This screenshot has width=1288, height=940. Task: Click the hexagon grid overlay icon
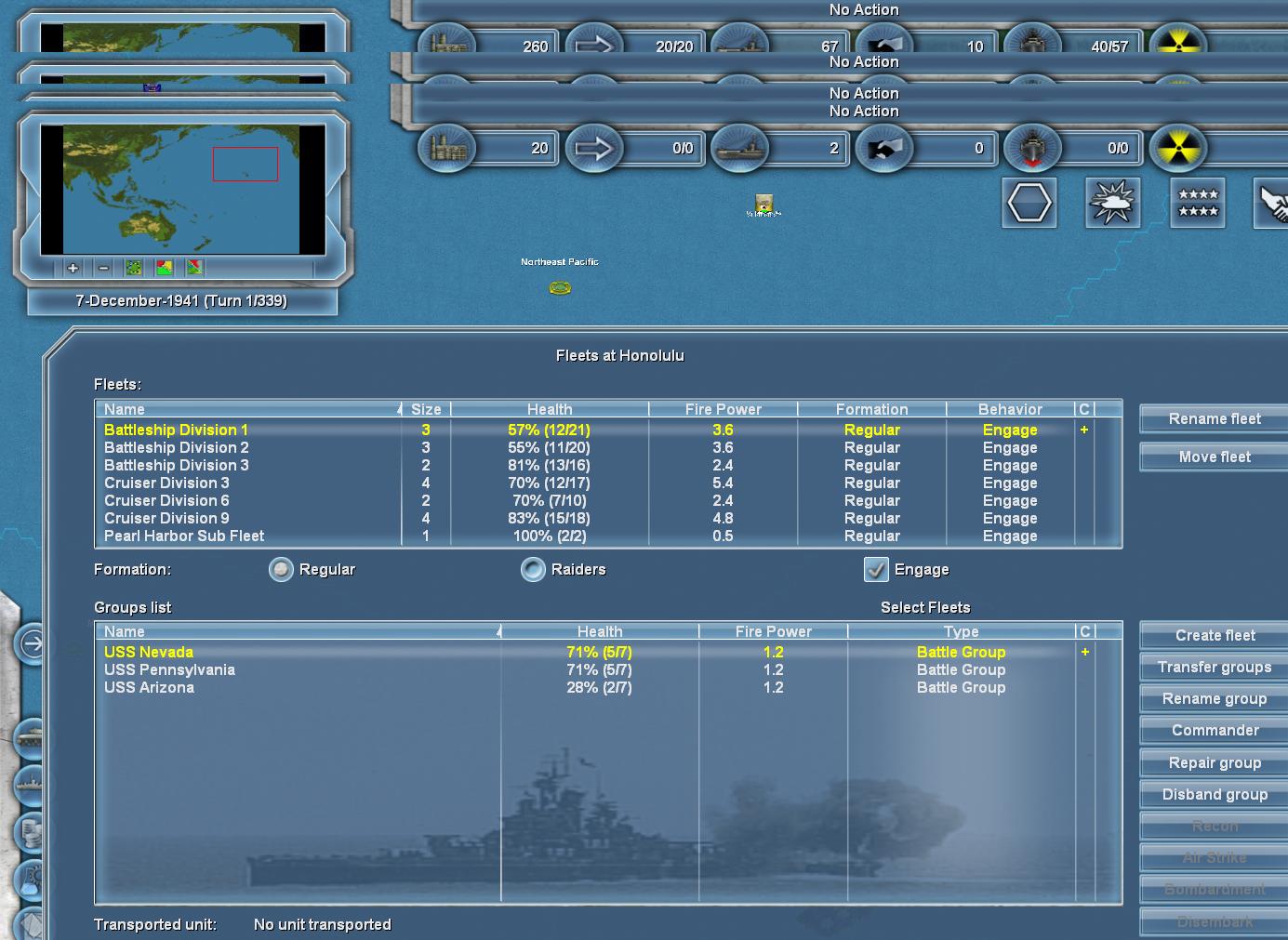click(x=1029, y=202)
